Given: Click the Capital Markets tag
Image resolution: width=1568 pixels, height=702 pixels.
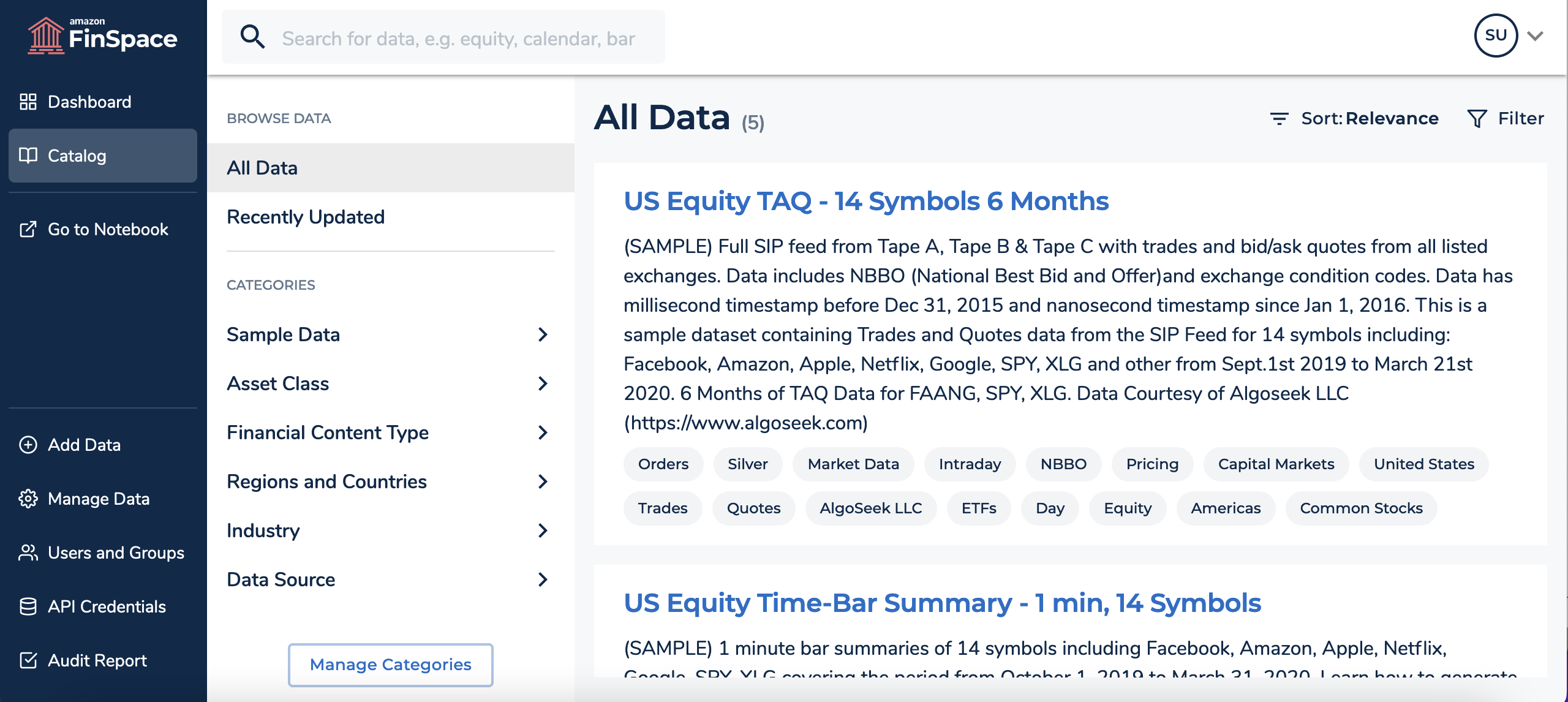Looking at the screenshot, I should (x=1276, y=464).
